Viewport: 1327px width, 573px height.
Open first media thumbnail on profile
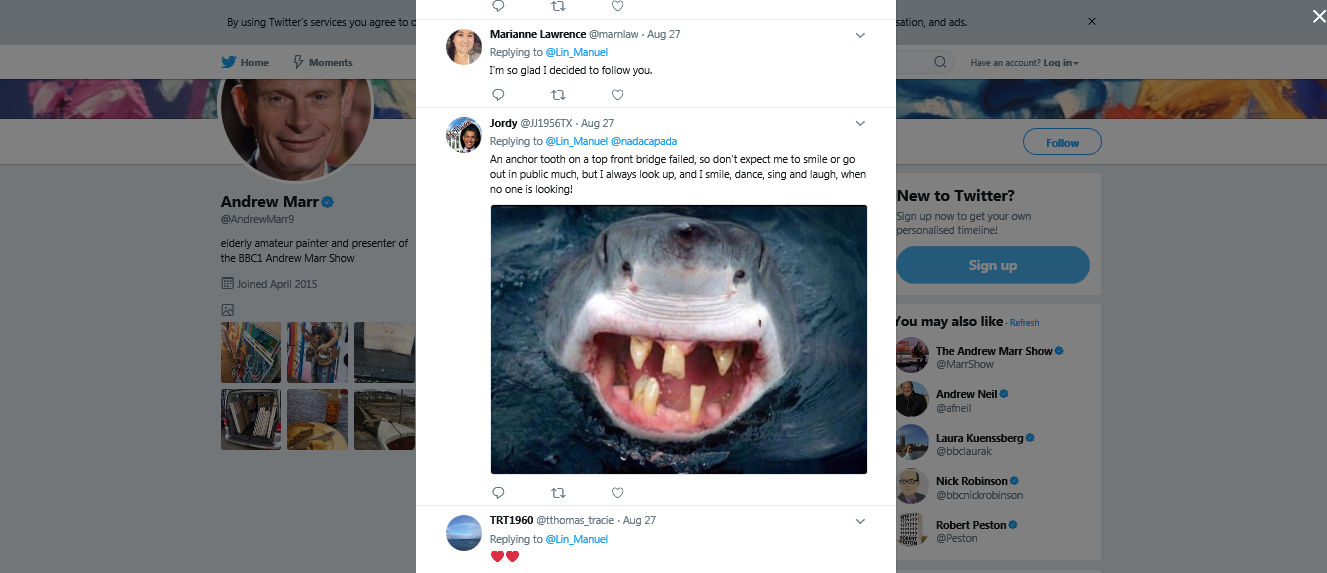251,352
